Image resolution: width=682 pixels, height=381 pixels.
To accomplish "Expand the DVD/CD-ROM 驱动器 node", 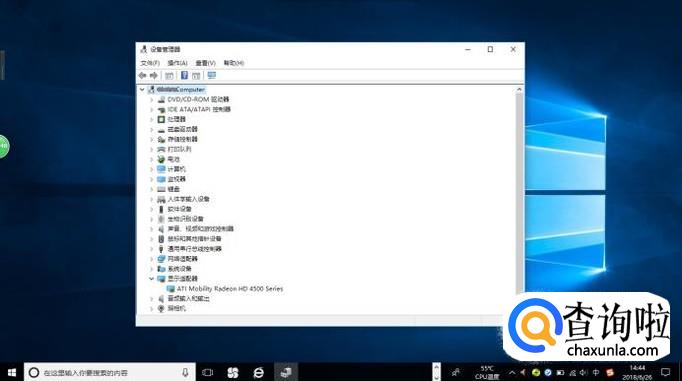I will (151, 100).
